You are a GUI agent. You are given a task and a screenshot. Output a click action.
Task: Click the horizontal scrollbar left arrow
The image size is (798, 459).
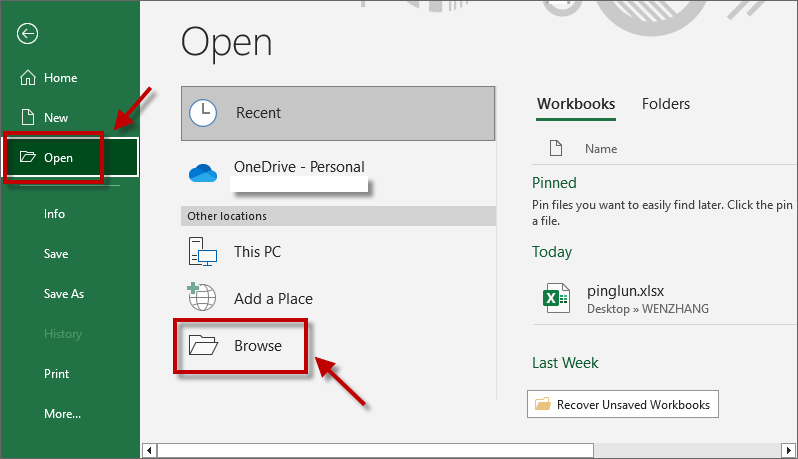[x=149, y=450]
